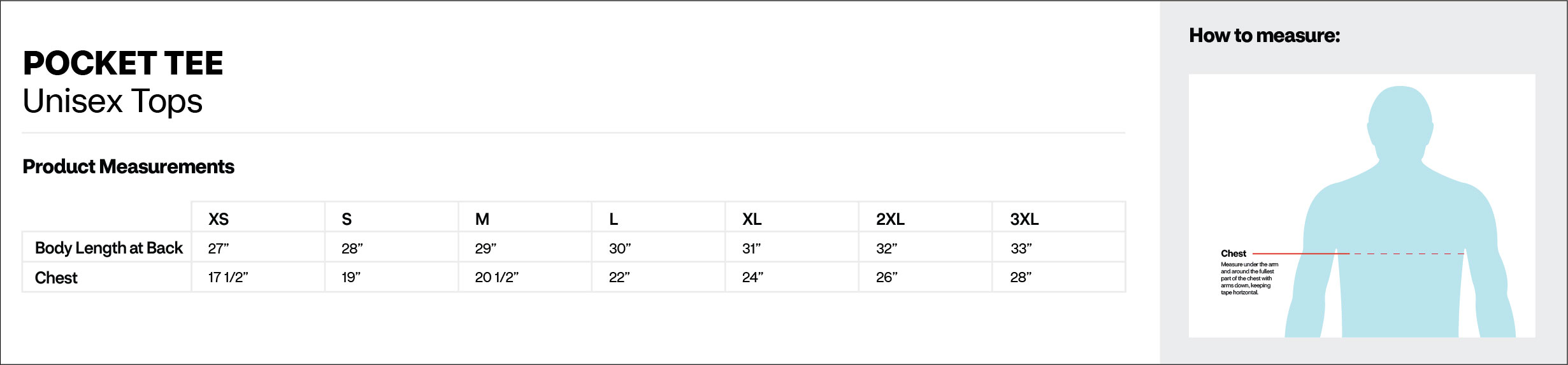Click the How to measure title

1264,36
